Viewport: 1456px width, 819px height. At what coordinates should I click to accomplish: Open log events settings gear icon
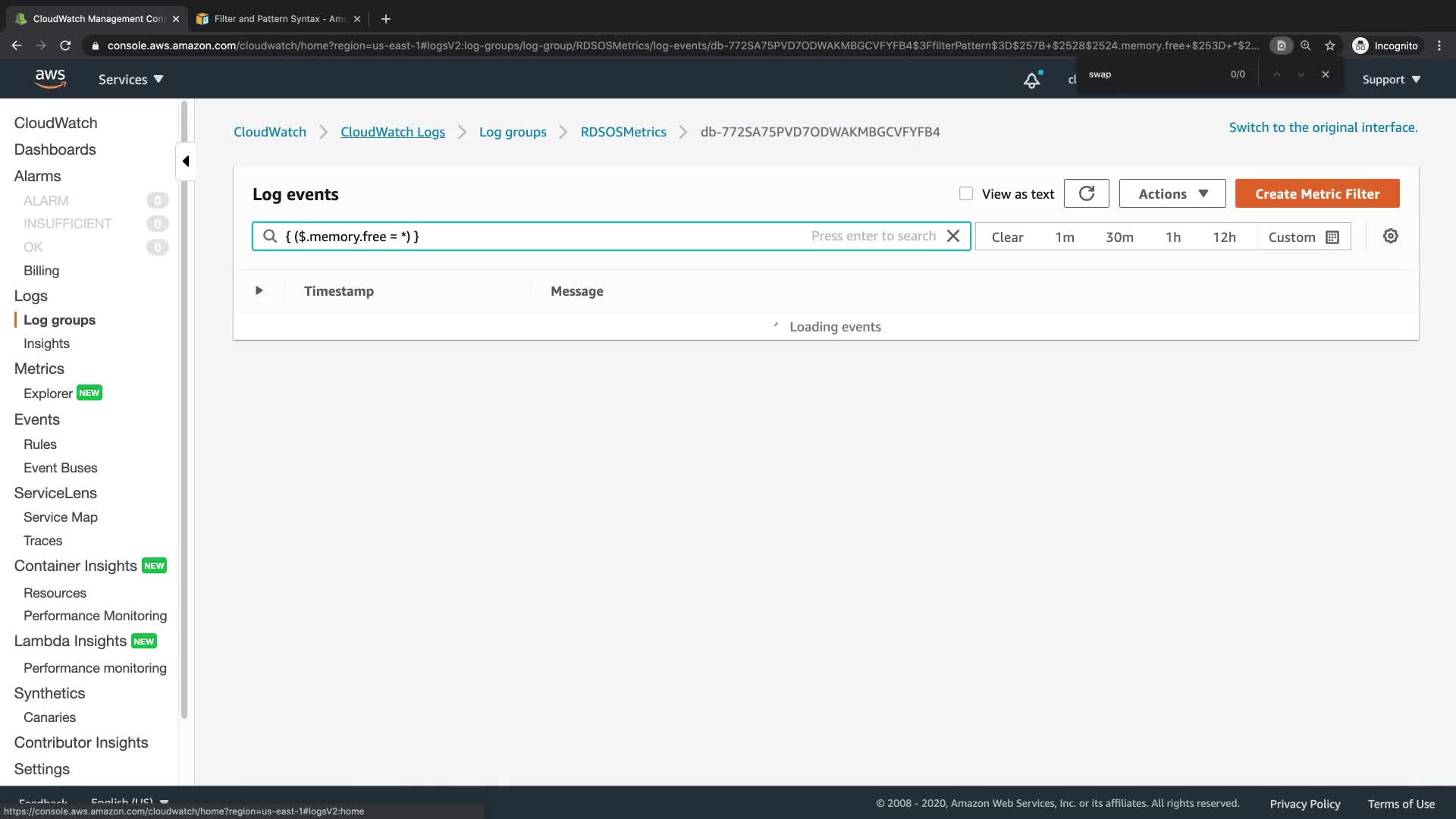[1390, 236]
